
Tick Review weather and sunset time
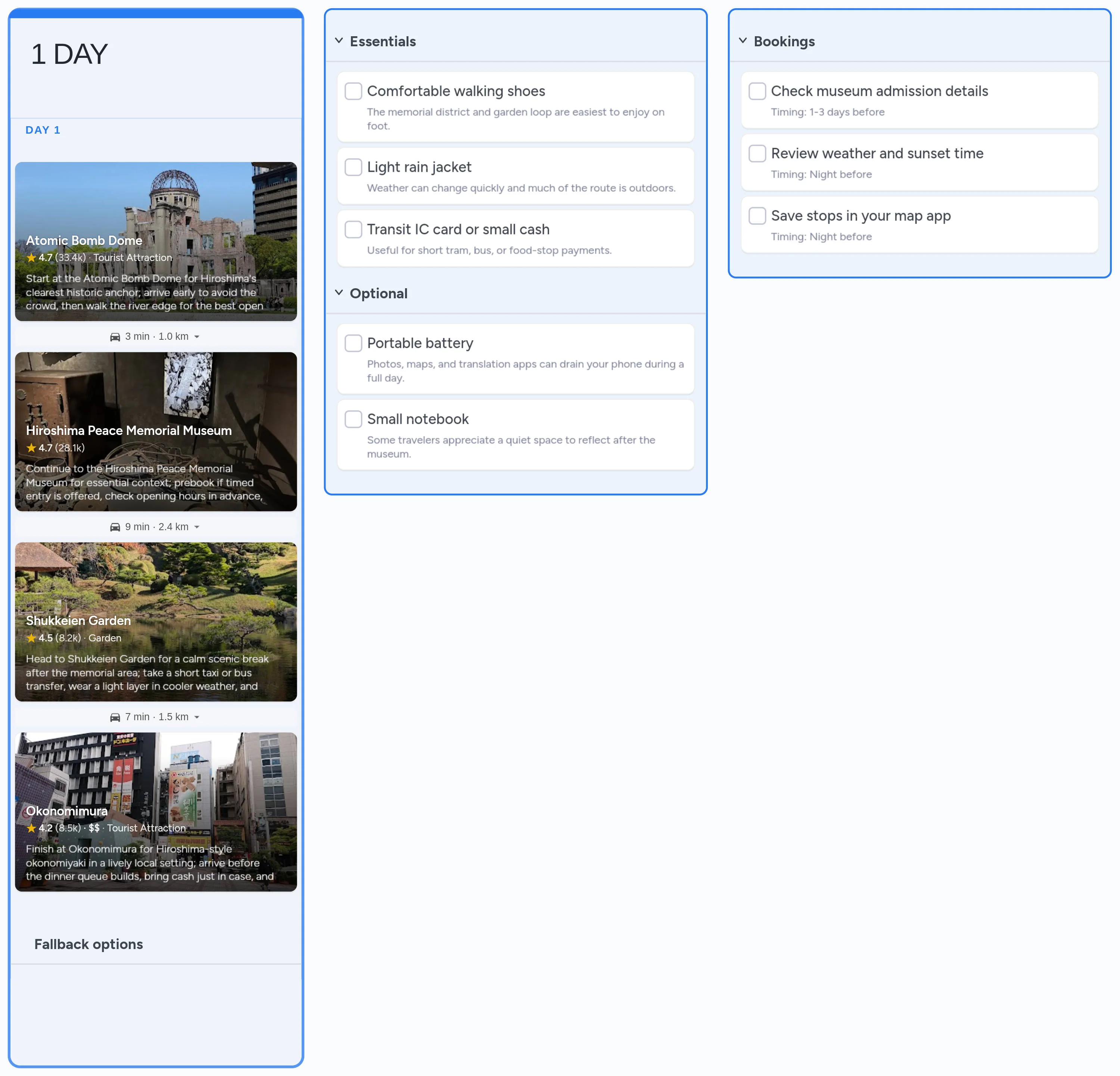pyautogui.click(x=757, y=153)
